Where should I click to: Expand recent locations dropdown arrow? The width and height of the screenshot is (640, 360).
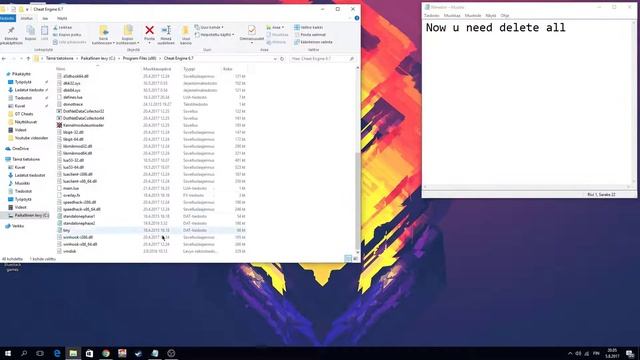pyautogui.click(x=21, y=59)
